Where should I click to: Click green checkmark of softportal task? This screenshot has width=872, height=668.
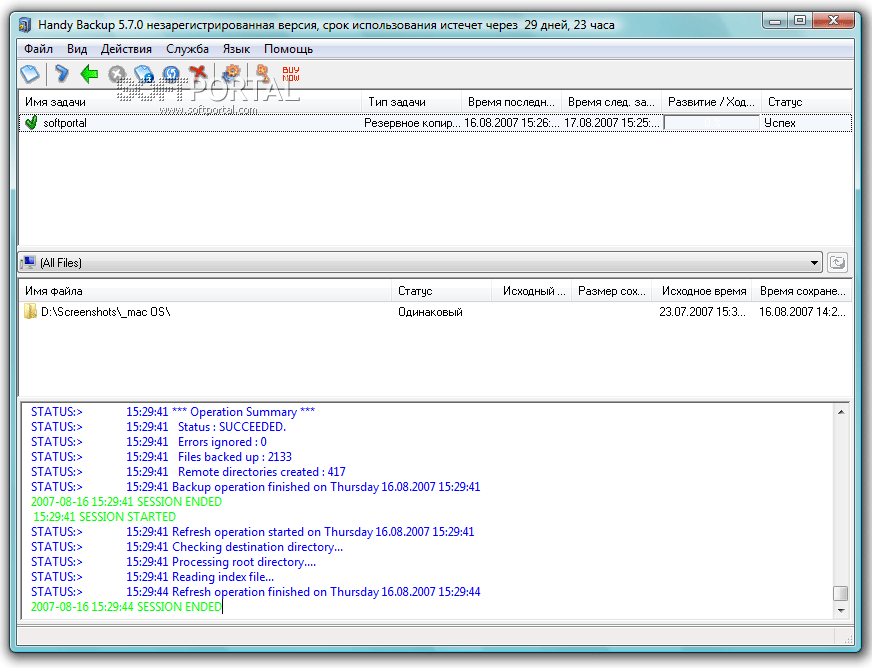(x=31, y=122)
